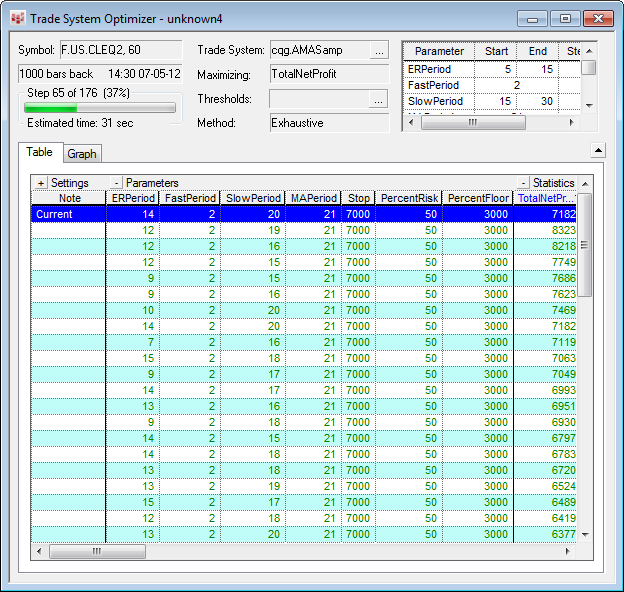Click the results table scroll-left arrow
Viewport: 624px width, 592px height.
[39, 551]
